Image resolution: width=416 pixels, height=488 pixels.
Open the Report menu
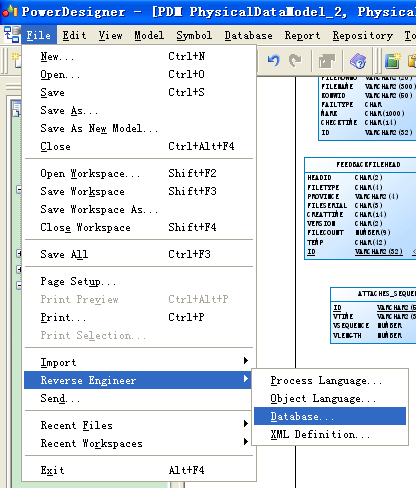302,35
